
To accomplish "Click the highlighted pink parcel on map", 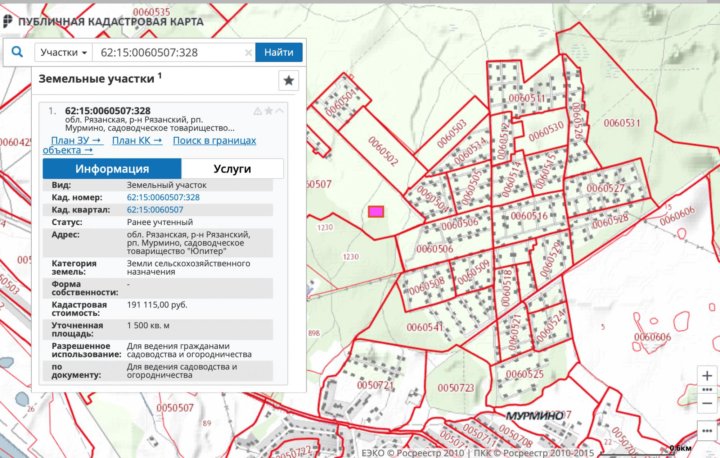I will (377, 211).
